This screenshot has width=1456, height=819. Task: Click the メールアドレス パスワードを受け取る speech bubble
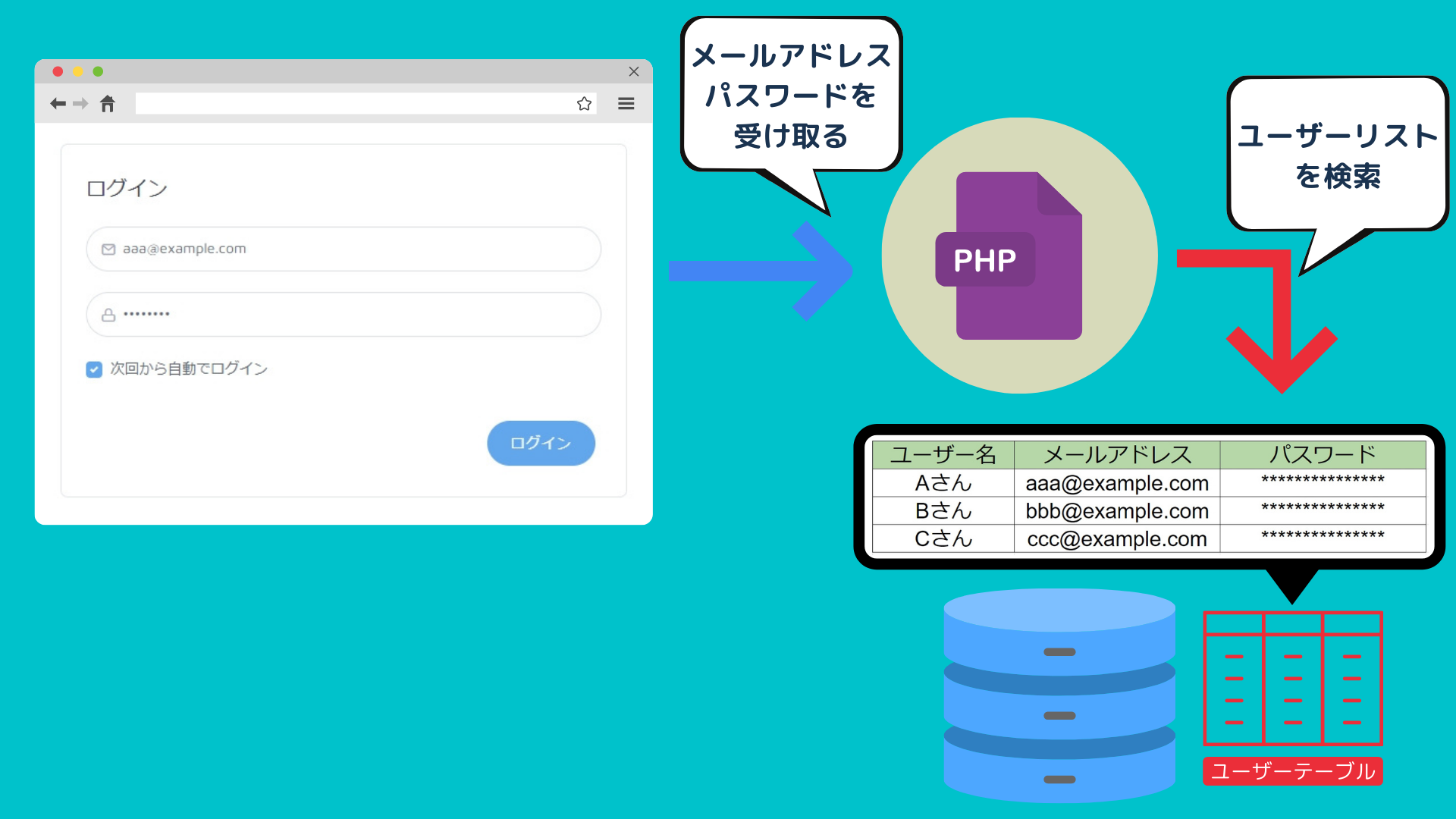(791, 96)
